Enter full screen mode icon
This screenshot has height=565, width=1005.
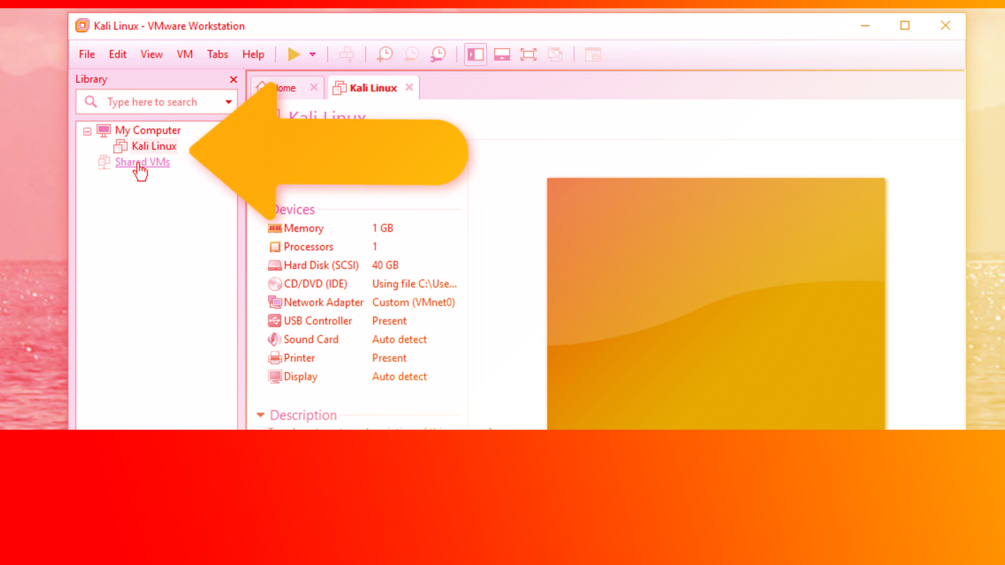coord(528,54)
